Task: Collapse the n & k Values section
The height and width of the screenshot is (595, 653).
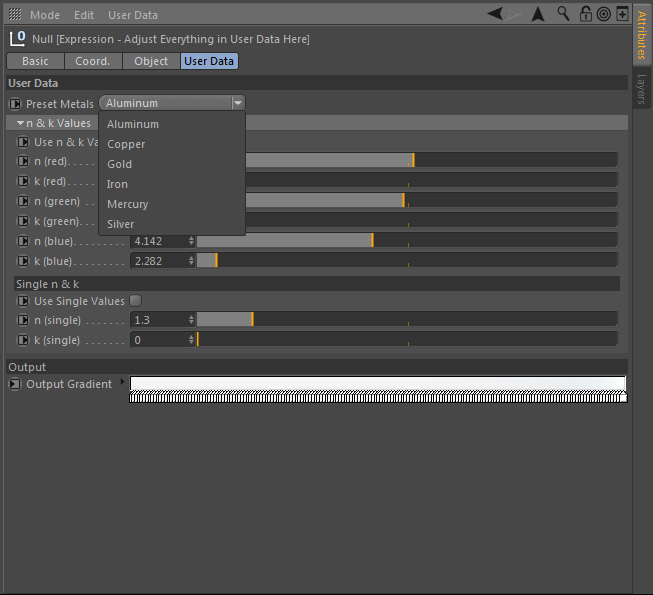Action: (x=20, y=123)
